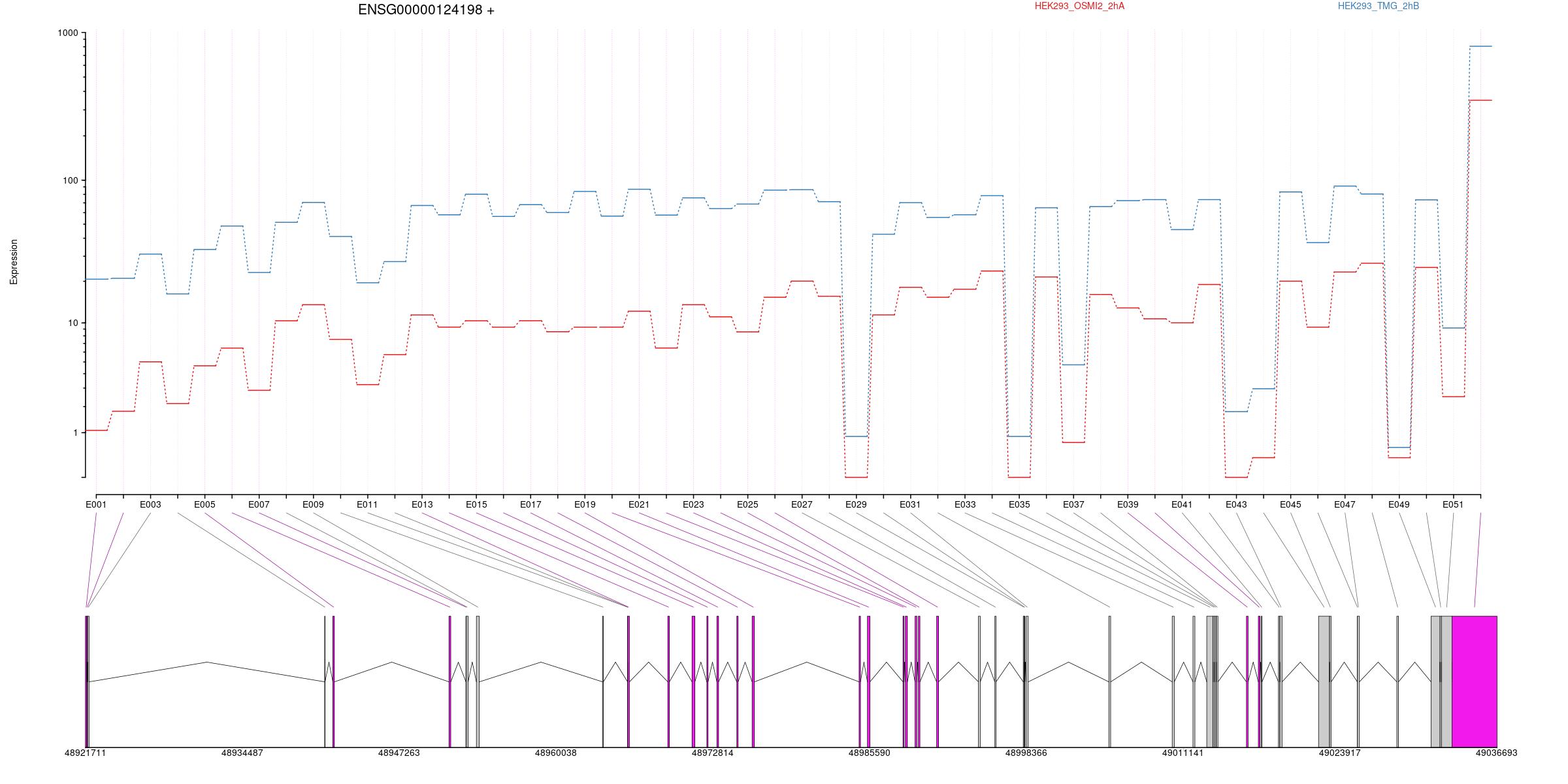
Task: Click exon label E041
Action: pos(1182,504)
